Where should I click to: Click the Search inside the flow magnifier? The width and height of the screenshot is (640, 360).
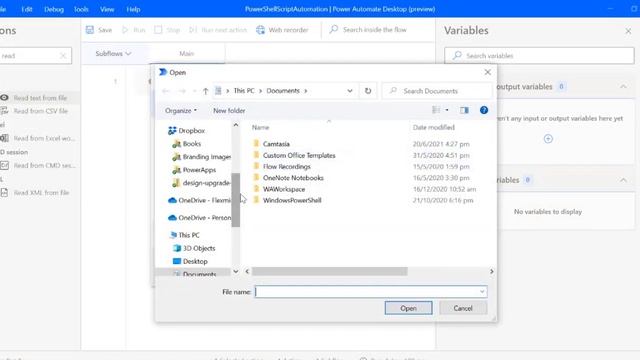(334, 29)
